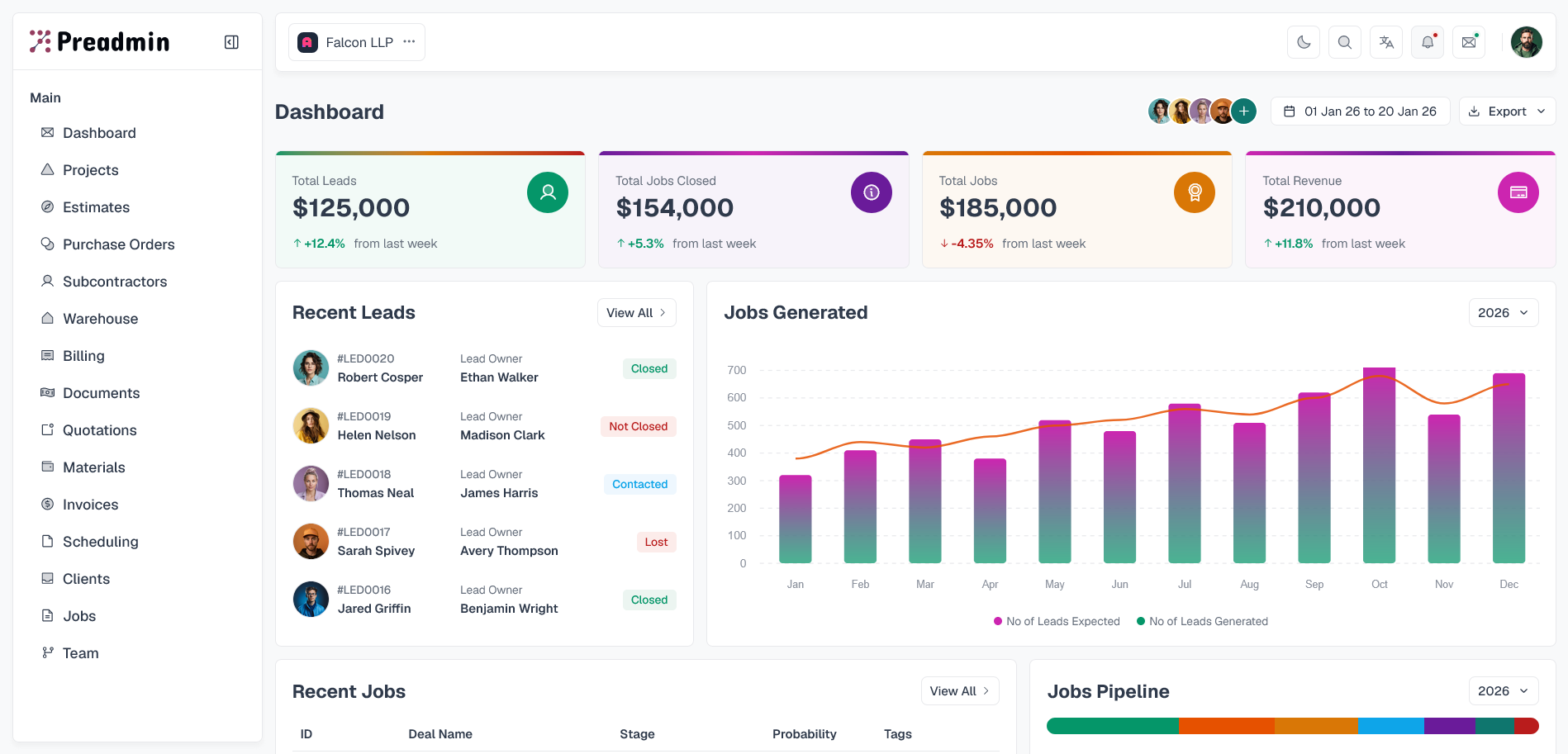Click the green segment of Jobs Pipeline bar
This screenshot has width=1568, height=754.
coord(1113,726)
